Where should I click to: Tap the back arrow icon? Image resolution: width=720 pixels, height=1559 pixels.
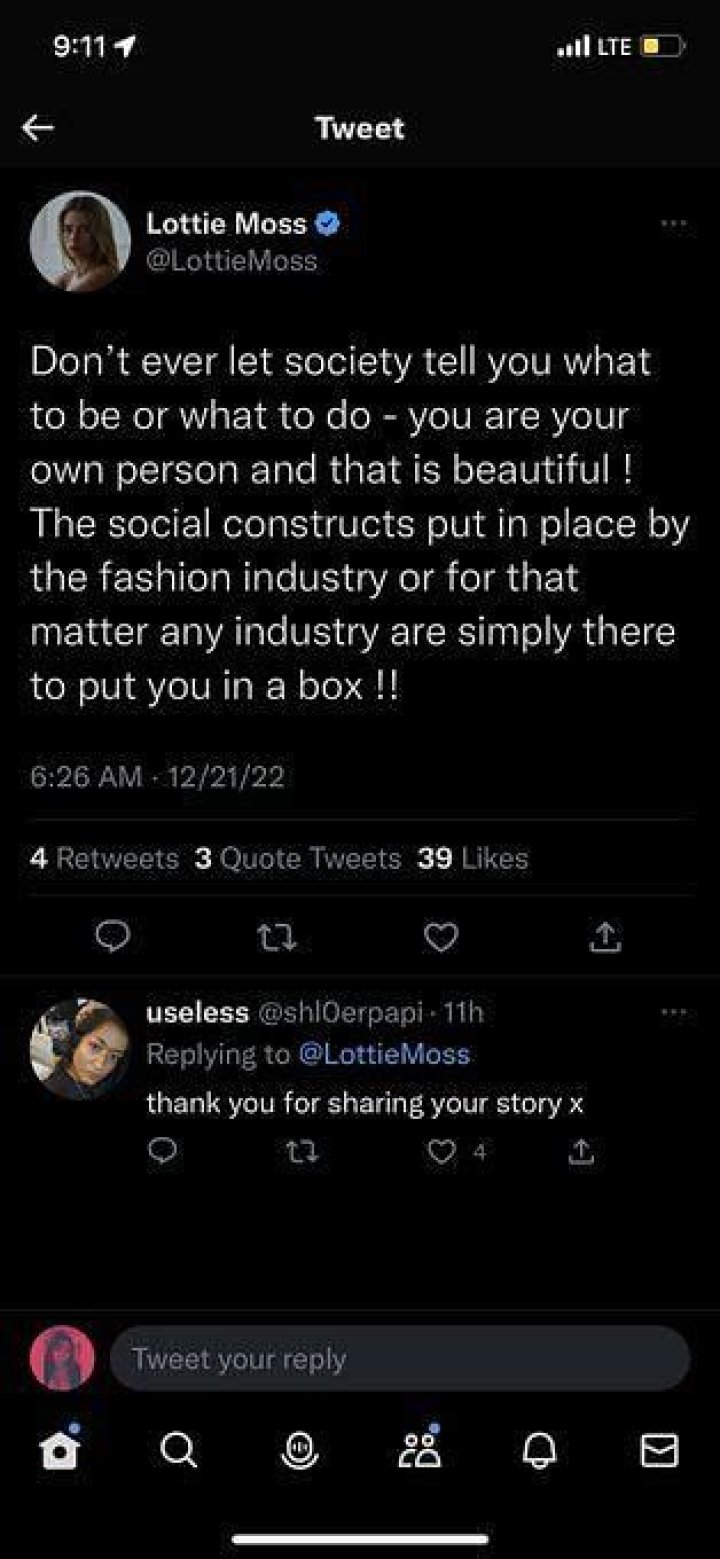(x=38, y=128)
